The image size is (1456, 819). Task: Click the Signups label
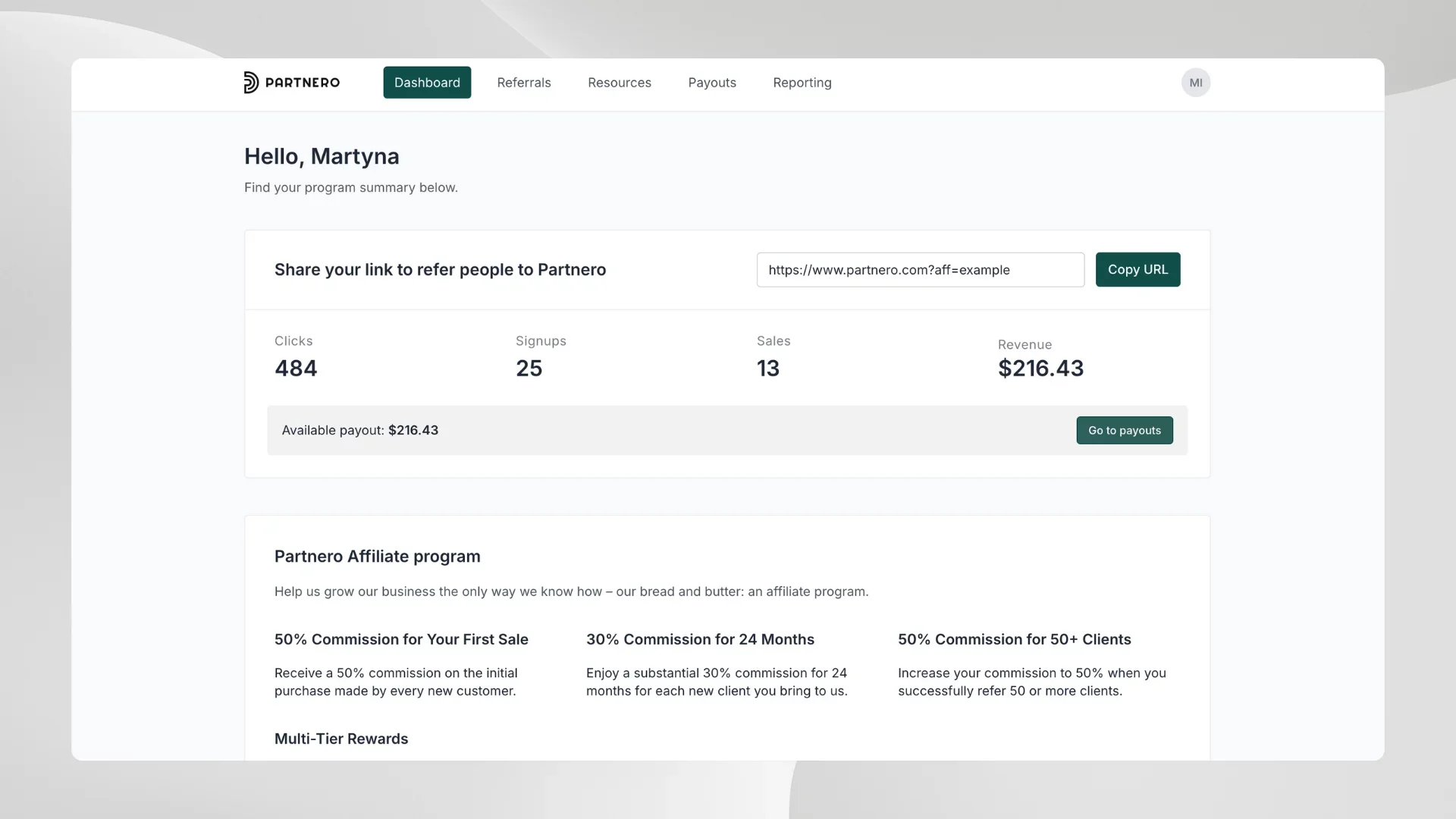pyautogui.click(x=541, y=341)
